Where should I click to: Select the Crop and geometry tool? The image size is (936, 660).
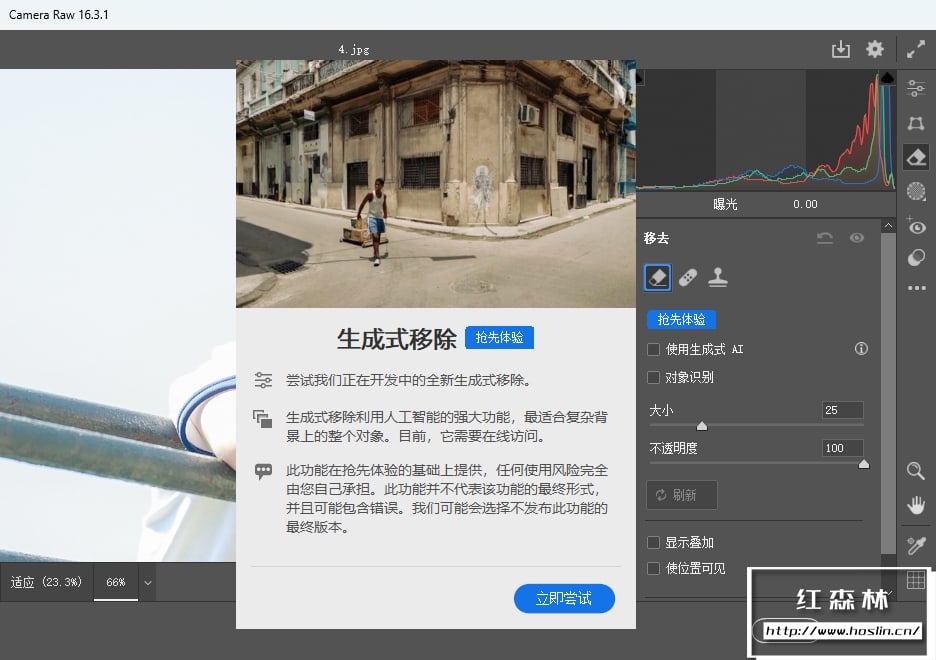tap(915, 123)
